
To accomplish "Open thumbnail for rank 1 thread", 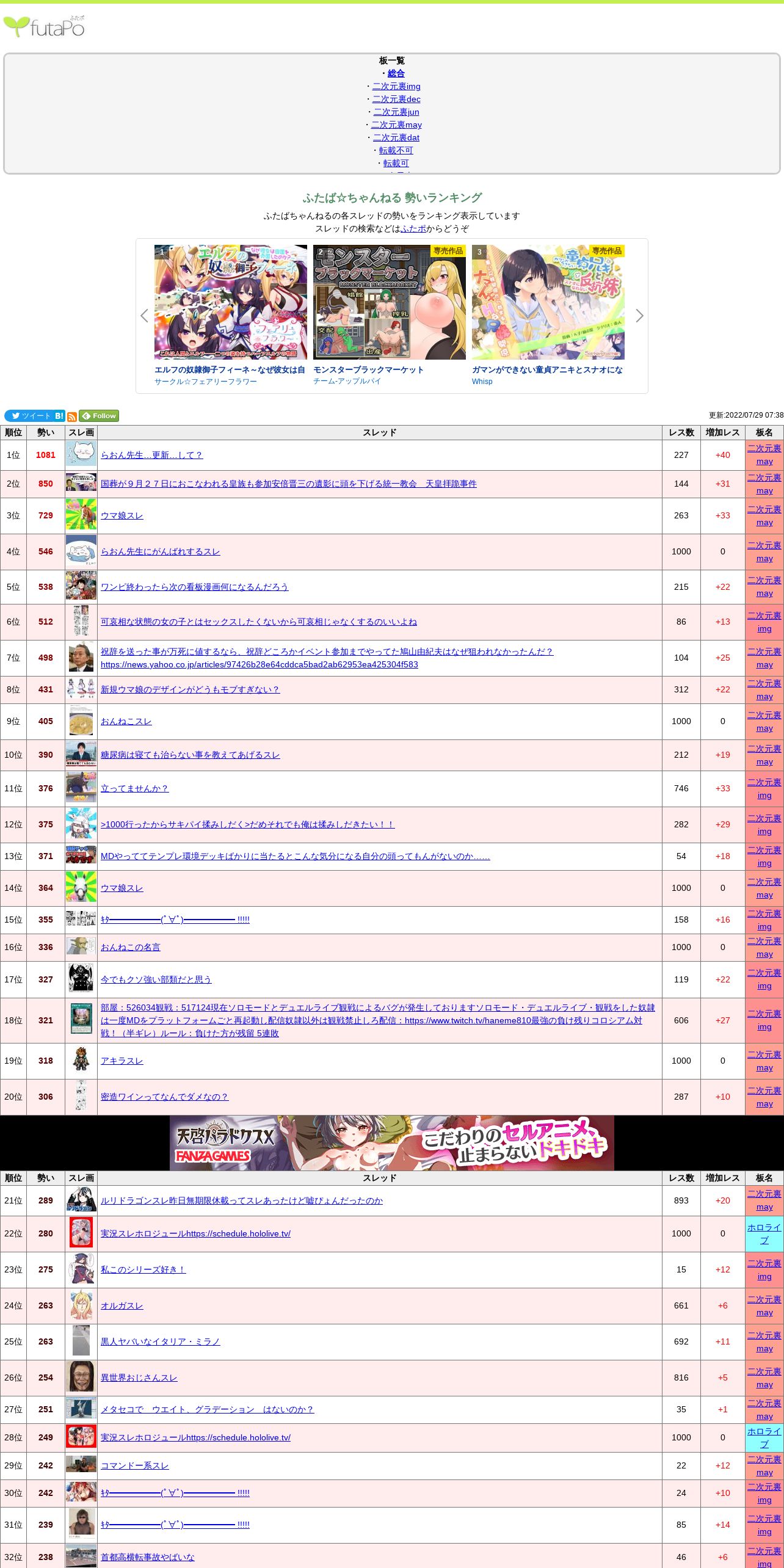I will [81, 454].
